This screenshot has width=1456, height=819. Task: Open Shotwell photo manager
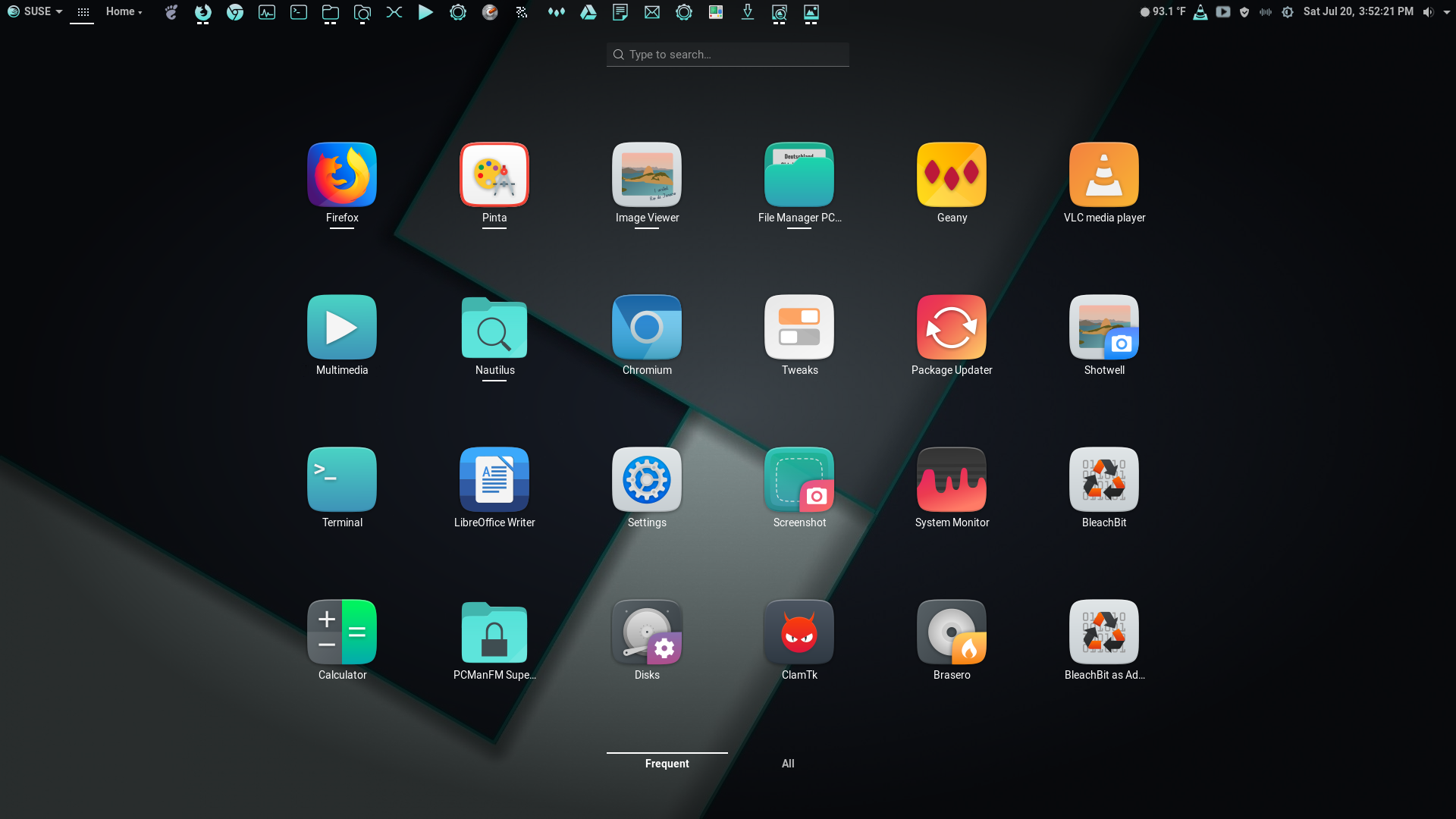coord(1104,328)
